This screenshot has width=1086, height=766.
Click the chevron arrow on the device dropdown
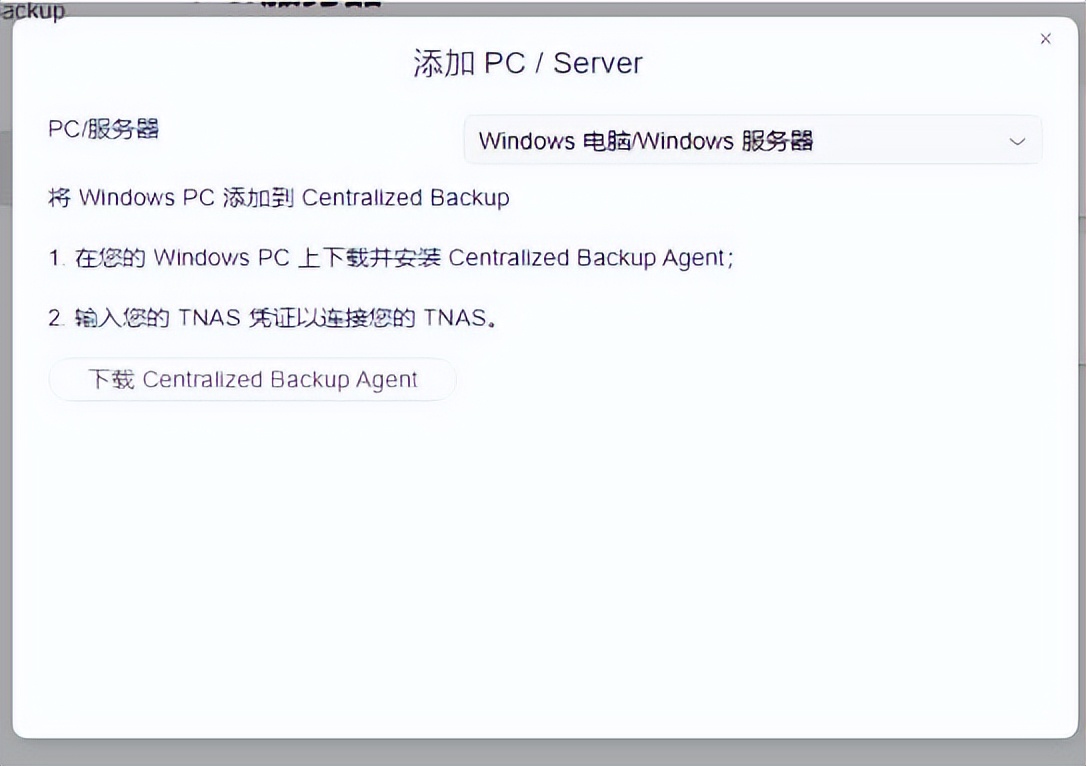(x=1017, y=141)
